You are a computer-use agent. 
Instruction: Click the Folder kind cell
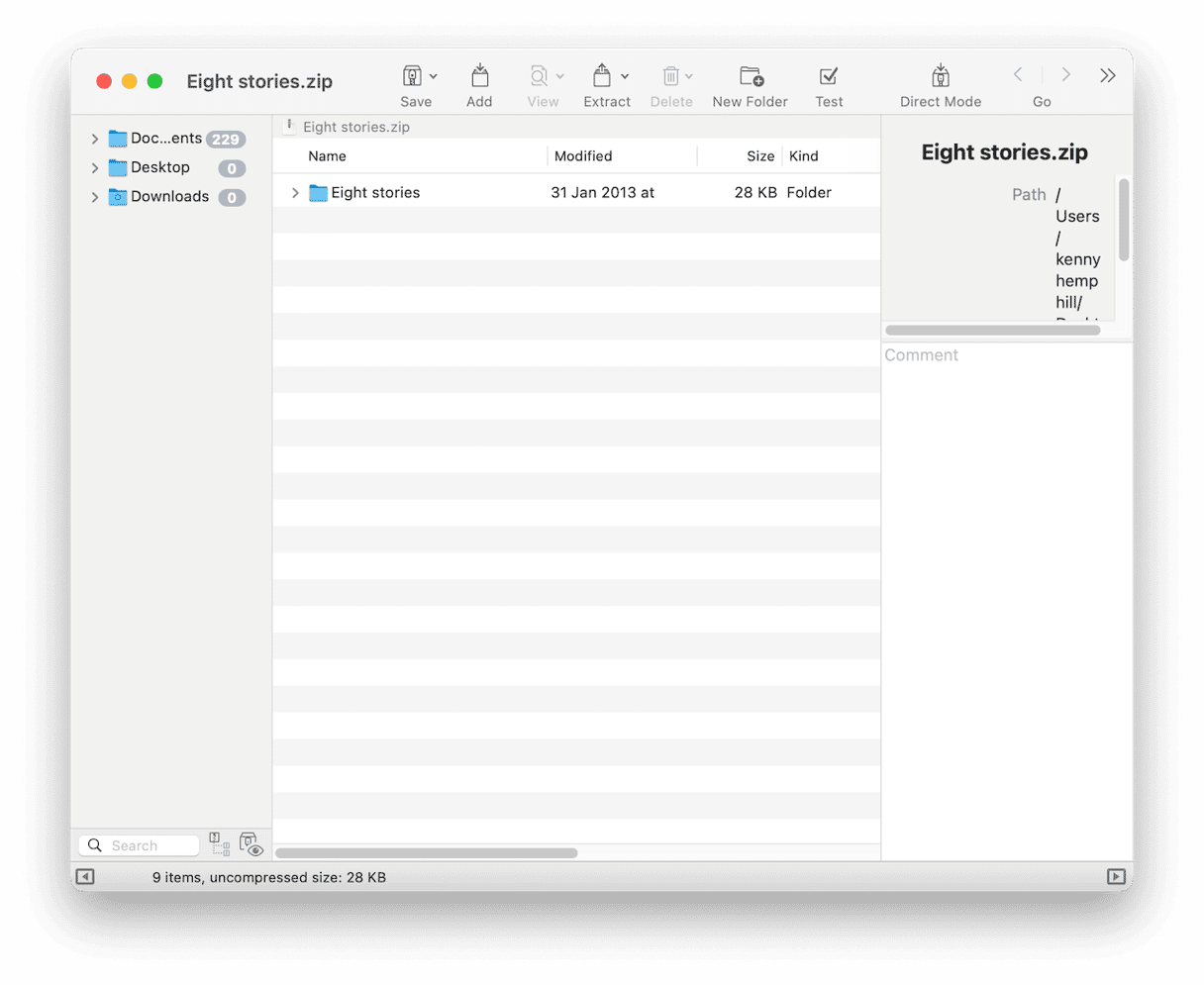pos(809,193)
